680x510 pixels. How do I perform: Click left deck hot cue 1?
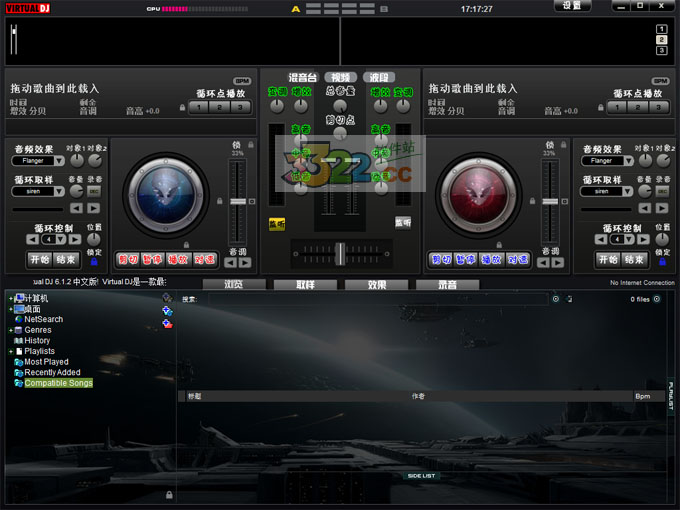[x=199, y=107]
